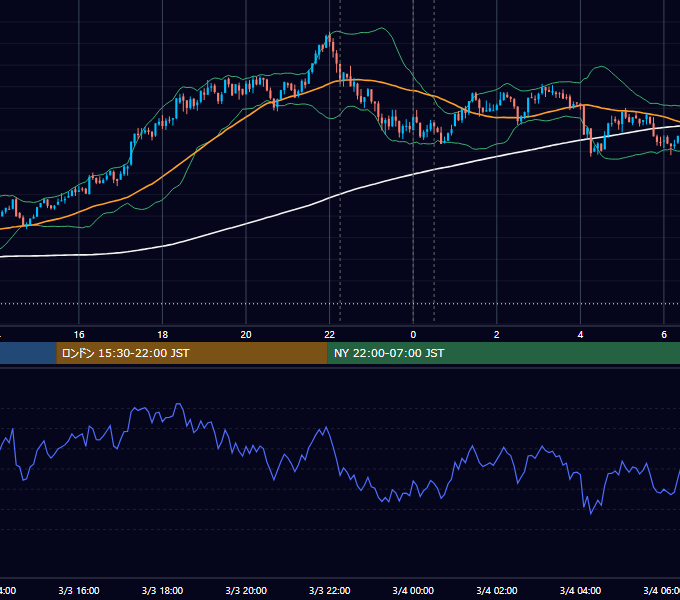Screen dimensions: 680x600
Task: Click the 3/4 00:00 time label
Action: [x=413, y=590]
